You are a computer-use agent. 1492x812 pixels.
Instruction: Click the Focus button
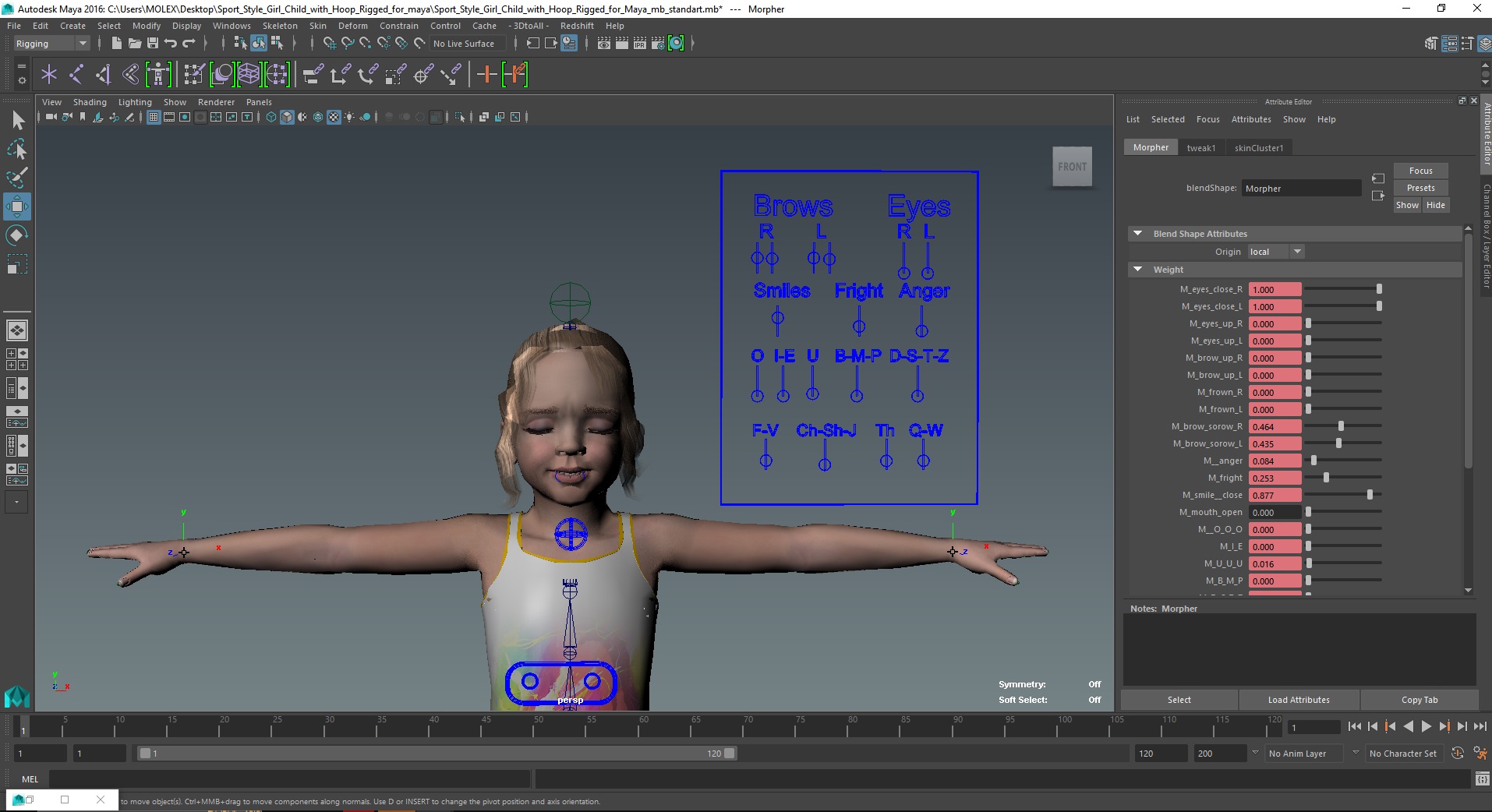coord(1420,171)
